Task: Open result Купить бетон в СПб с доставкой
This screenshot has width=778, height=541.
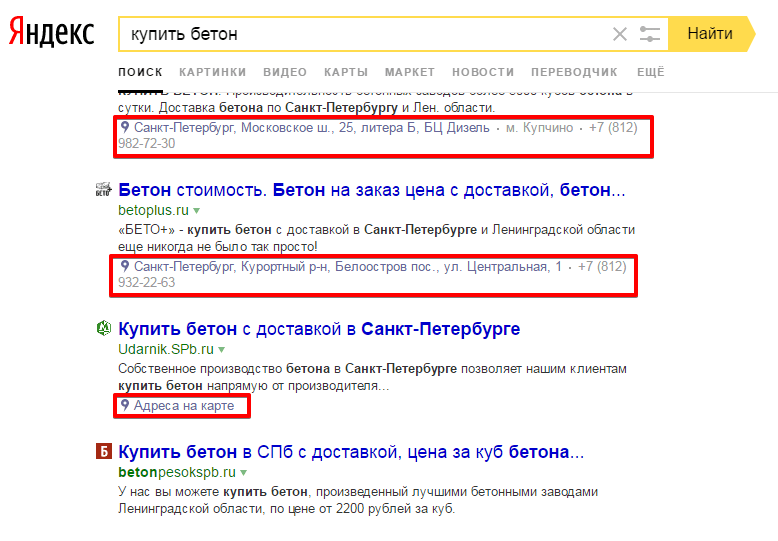Action: click(351, 452)
